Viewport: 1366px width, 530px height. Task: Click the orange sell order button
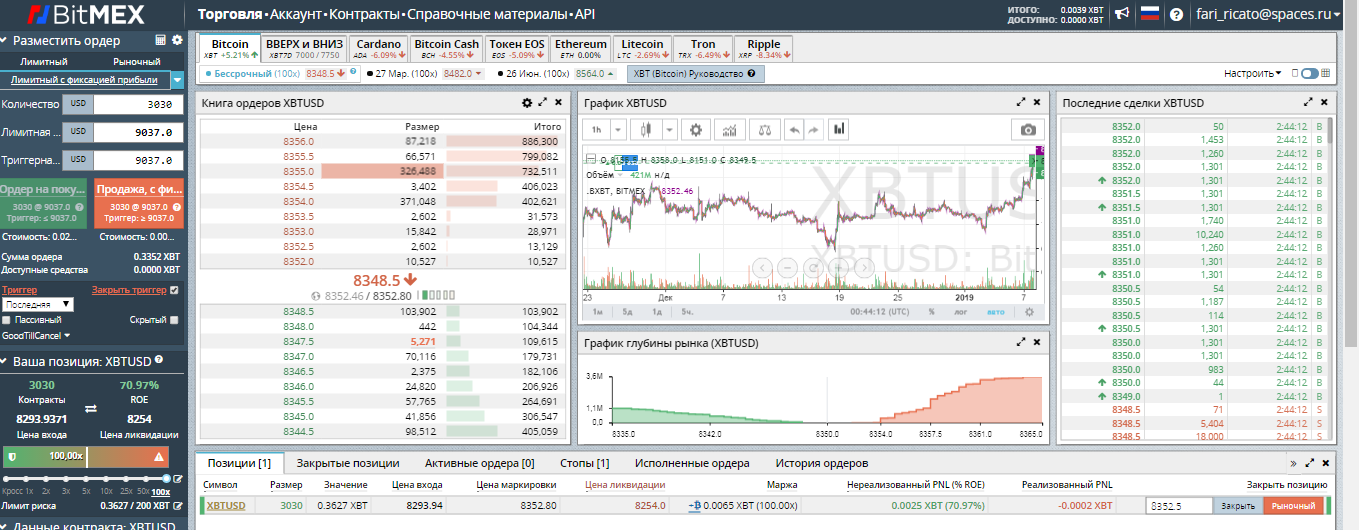point(139,203)
